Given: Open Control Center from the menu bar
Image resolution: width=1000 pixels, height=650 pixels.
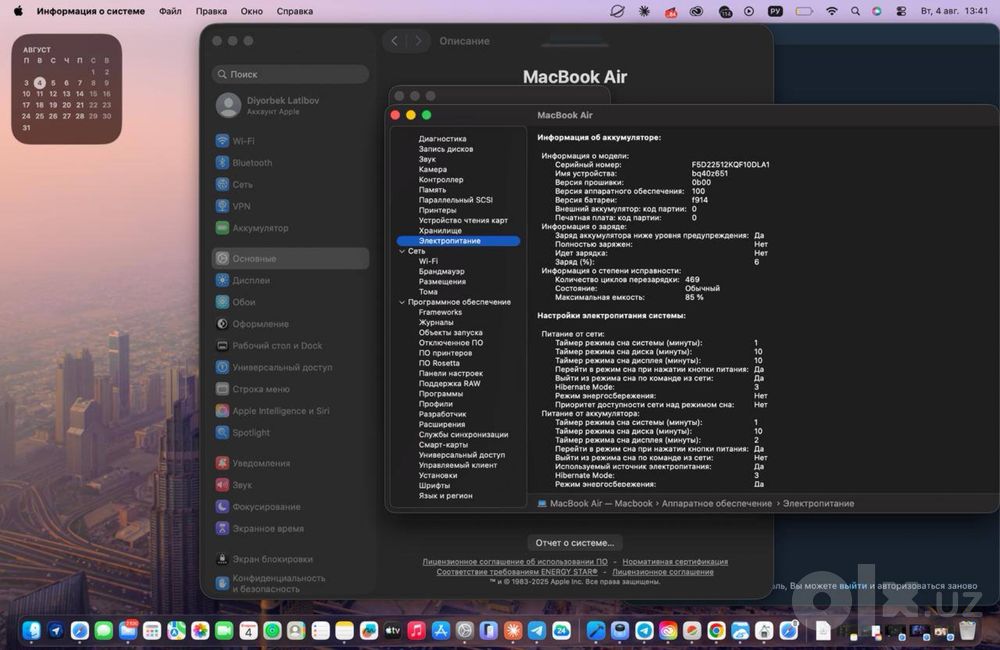Looking at the screenshot, I should [901, 11].
